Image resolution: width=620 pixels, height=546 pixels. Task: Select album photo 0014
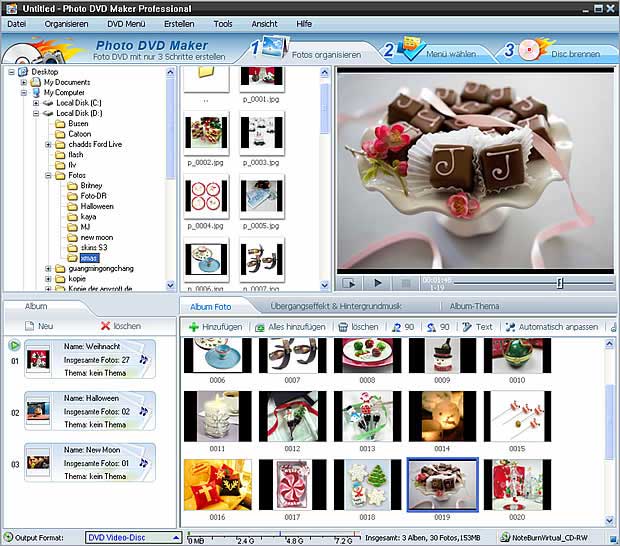click(x=442, y=416)
